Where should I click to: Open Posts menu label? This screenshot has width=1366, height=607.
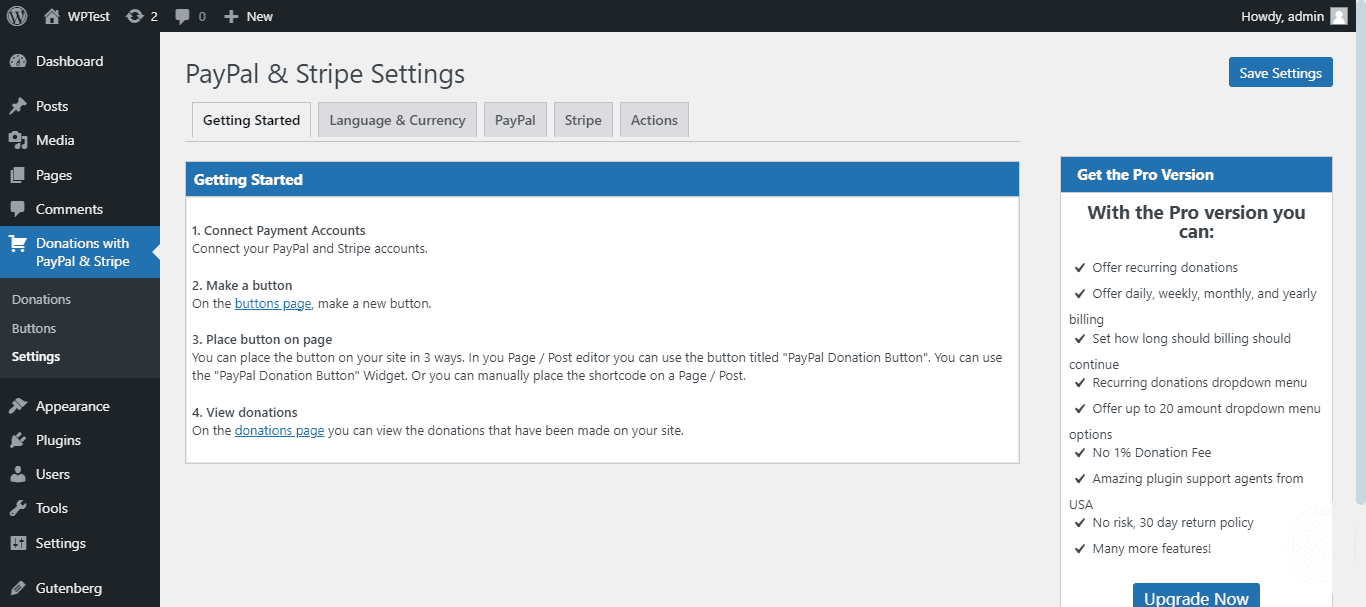(52, 106)
